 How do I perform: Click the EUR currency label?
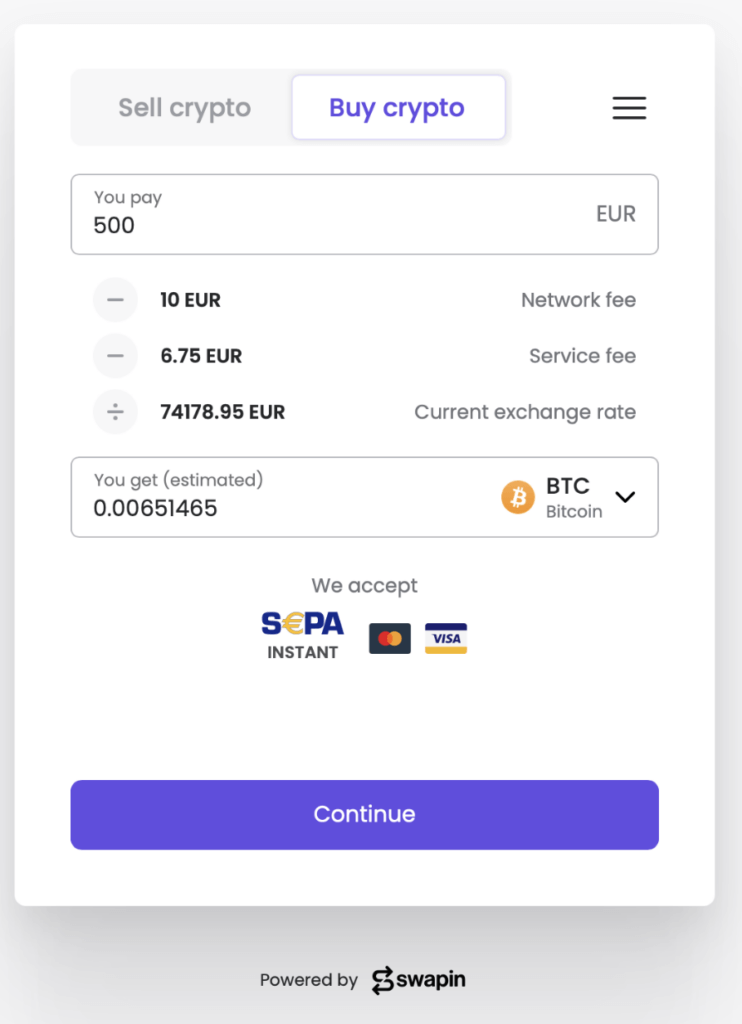coord(616,214)
